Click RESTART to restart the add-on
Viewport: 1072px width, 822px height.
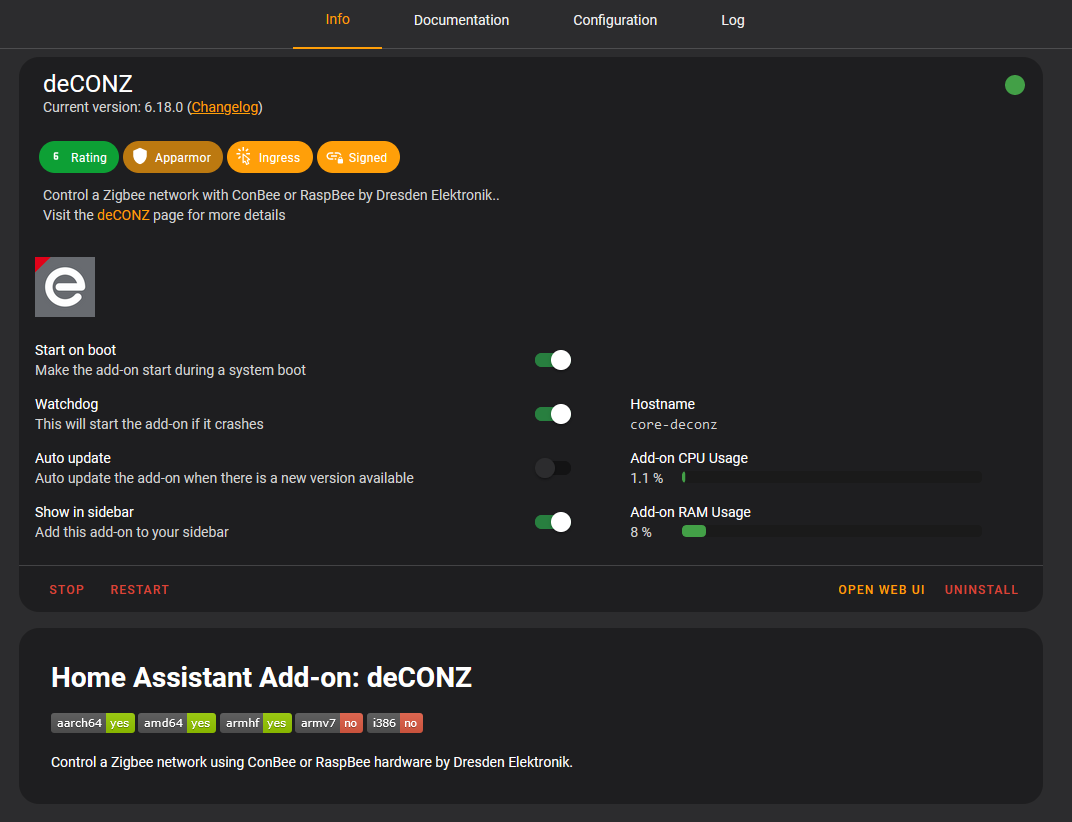139,589
